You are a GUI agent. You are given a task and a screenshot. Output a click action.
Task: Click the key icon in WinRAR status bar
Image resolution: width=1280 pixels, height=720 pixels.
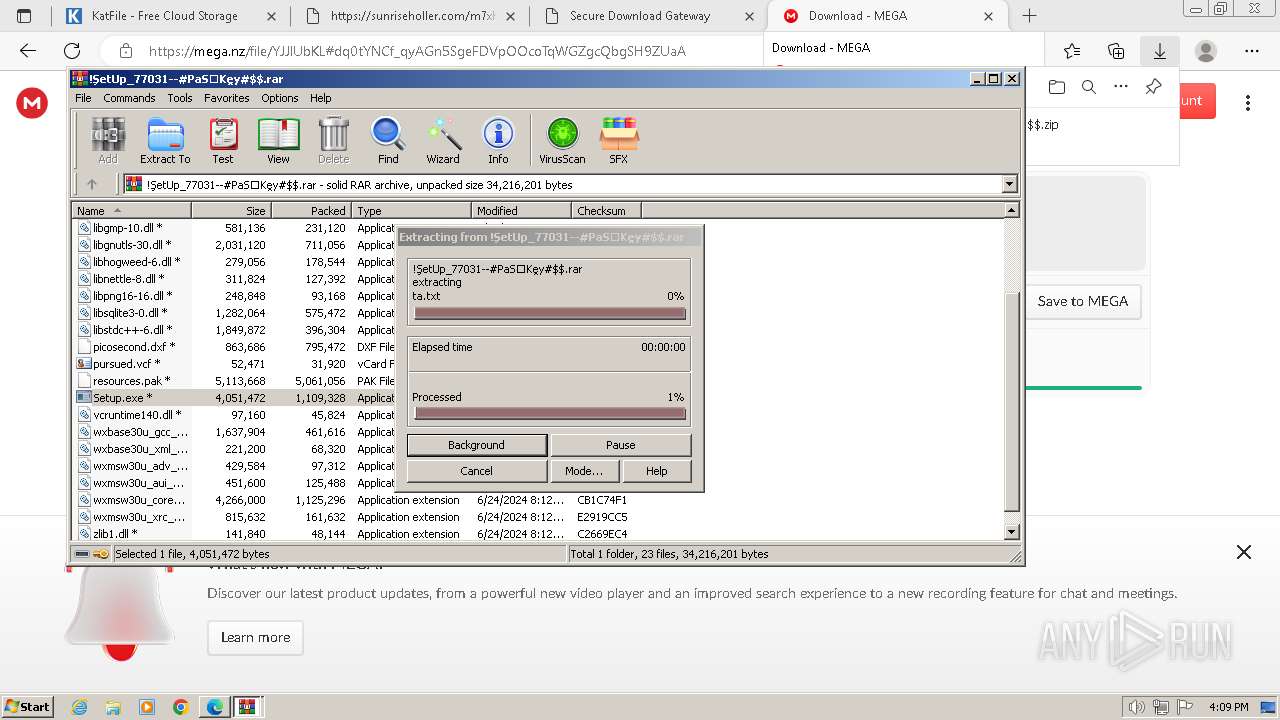coord(101,554)
